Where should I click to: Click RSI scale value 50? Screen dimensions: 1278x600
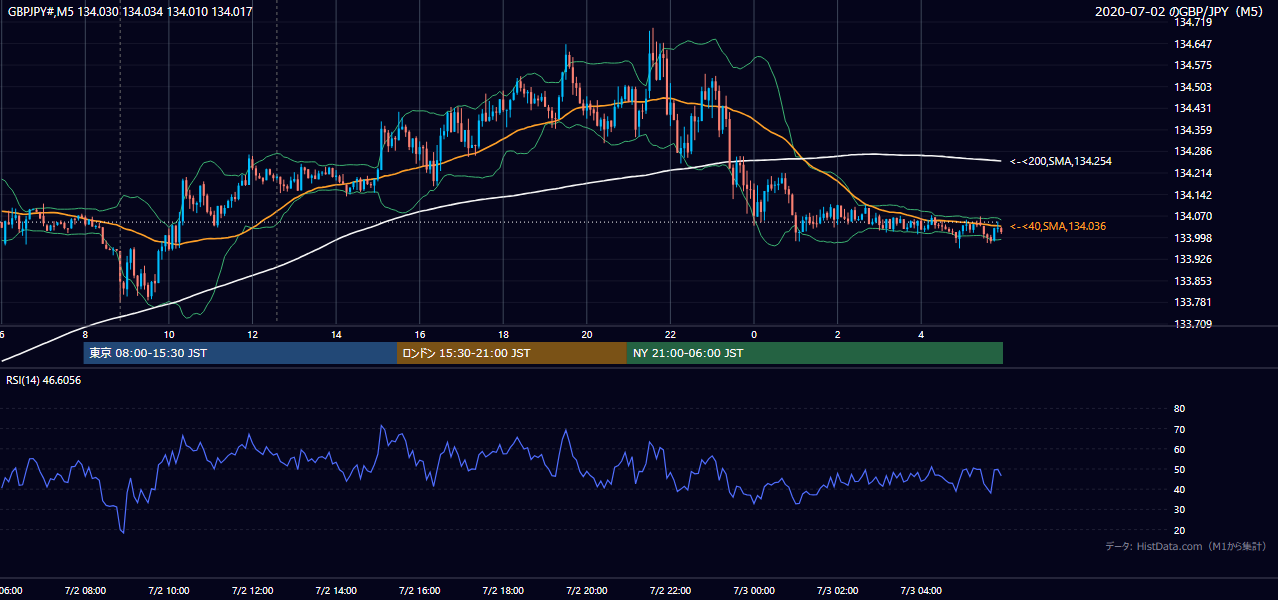1179,469
